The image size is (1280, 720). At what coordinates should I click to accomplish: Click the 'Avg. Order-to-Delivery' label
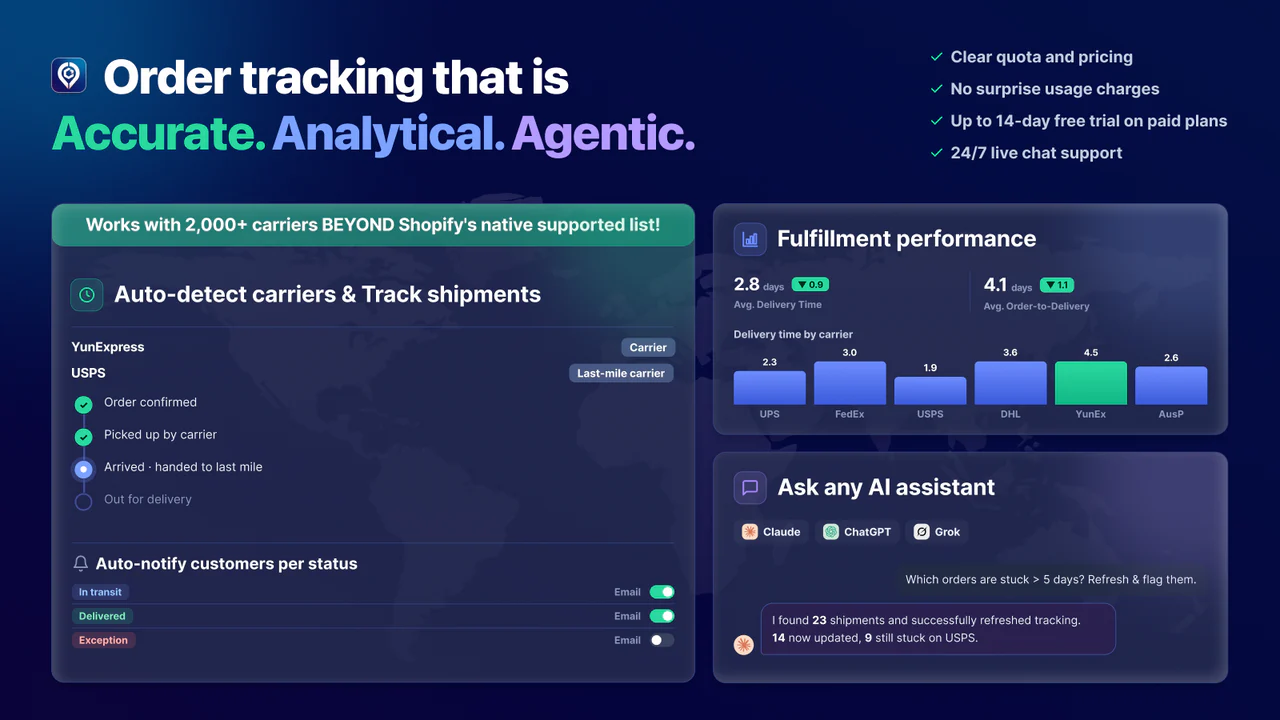pos(1036,306)
